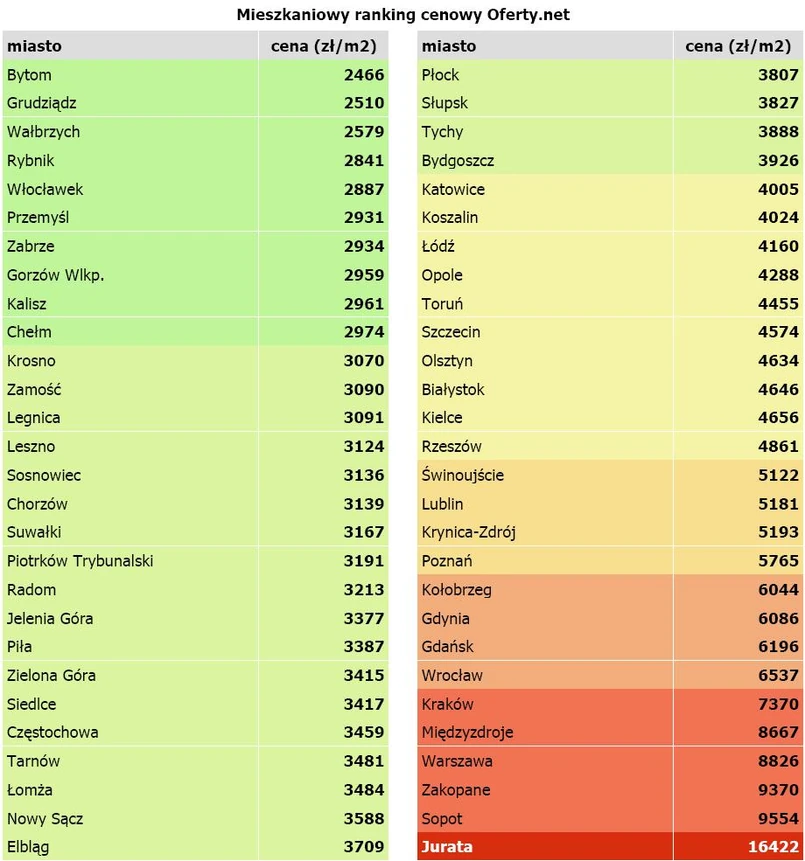805x861 pixels.
Task: Click the Elbląg city cell
Action: [x=28, y=847]
